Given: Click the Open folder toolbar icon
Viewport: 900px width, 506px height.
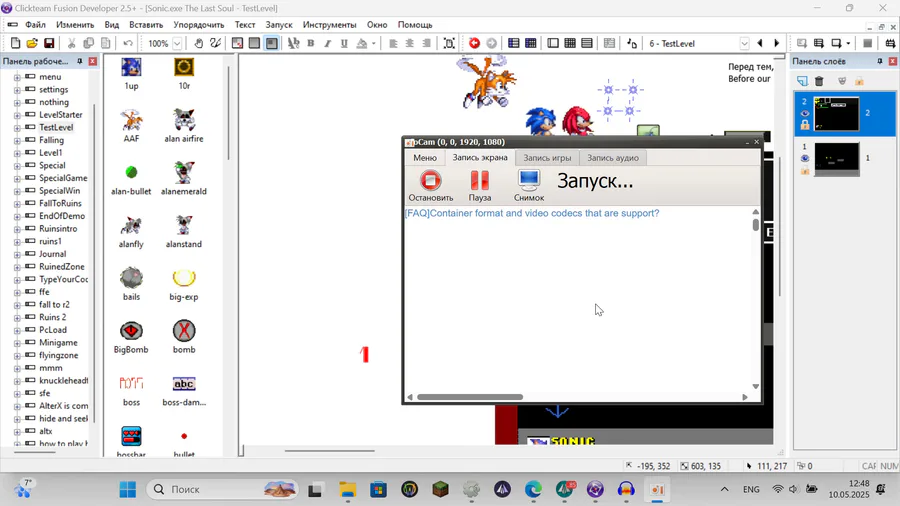Looking at the screenshot, I should 32,43.
